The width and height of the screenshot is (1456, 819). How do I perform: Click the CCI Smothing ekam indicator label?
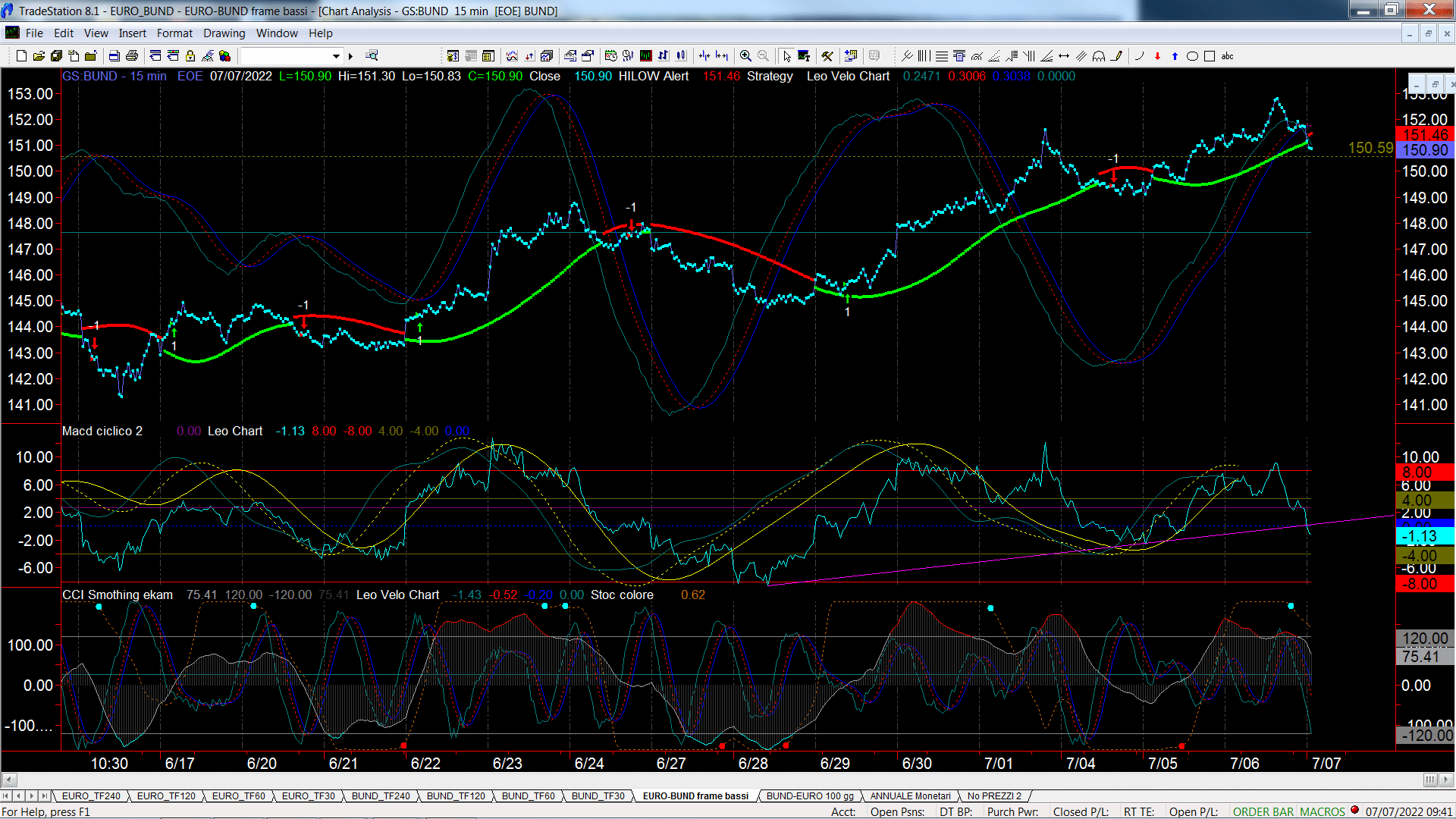(x=118, y=595)
